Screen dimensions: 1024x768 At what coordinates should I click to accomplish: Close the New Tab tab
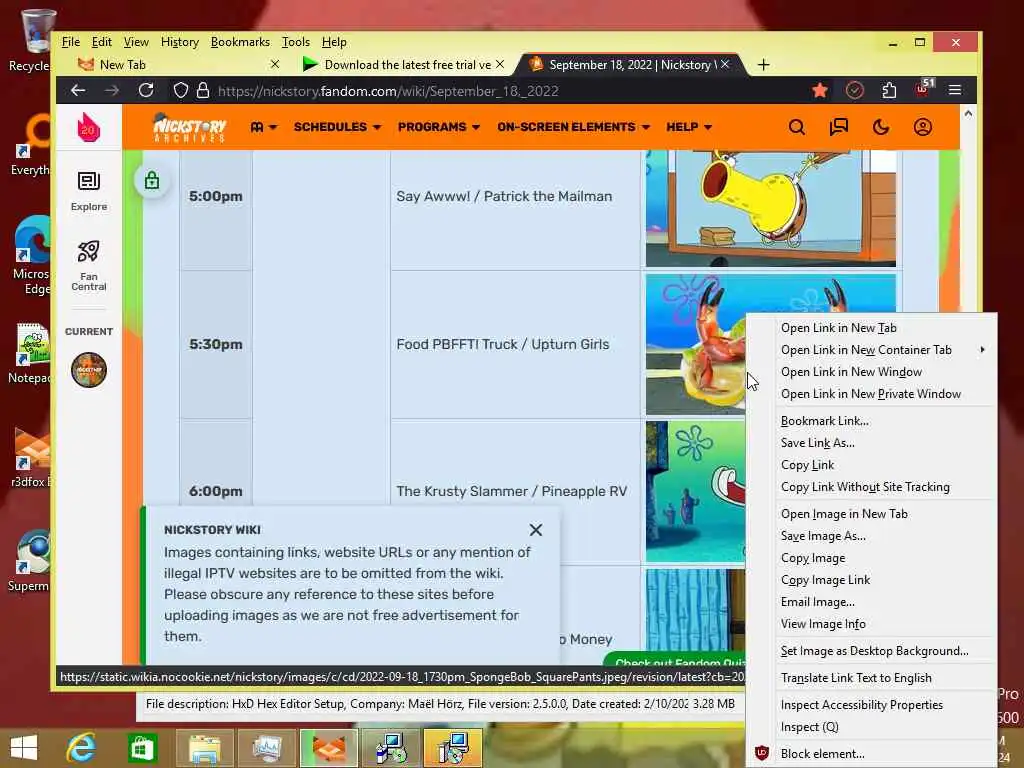(x=275, y=64)
